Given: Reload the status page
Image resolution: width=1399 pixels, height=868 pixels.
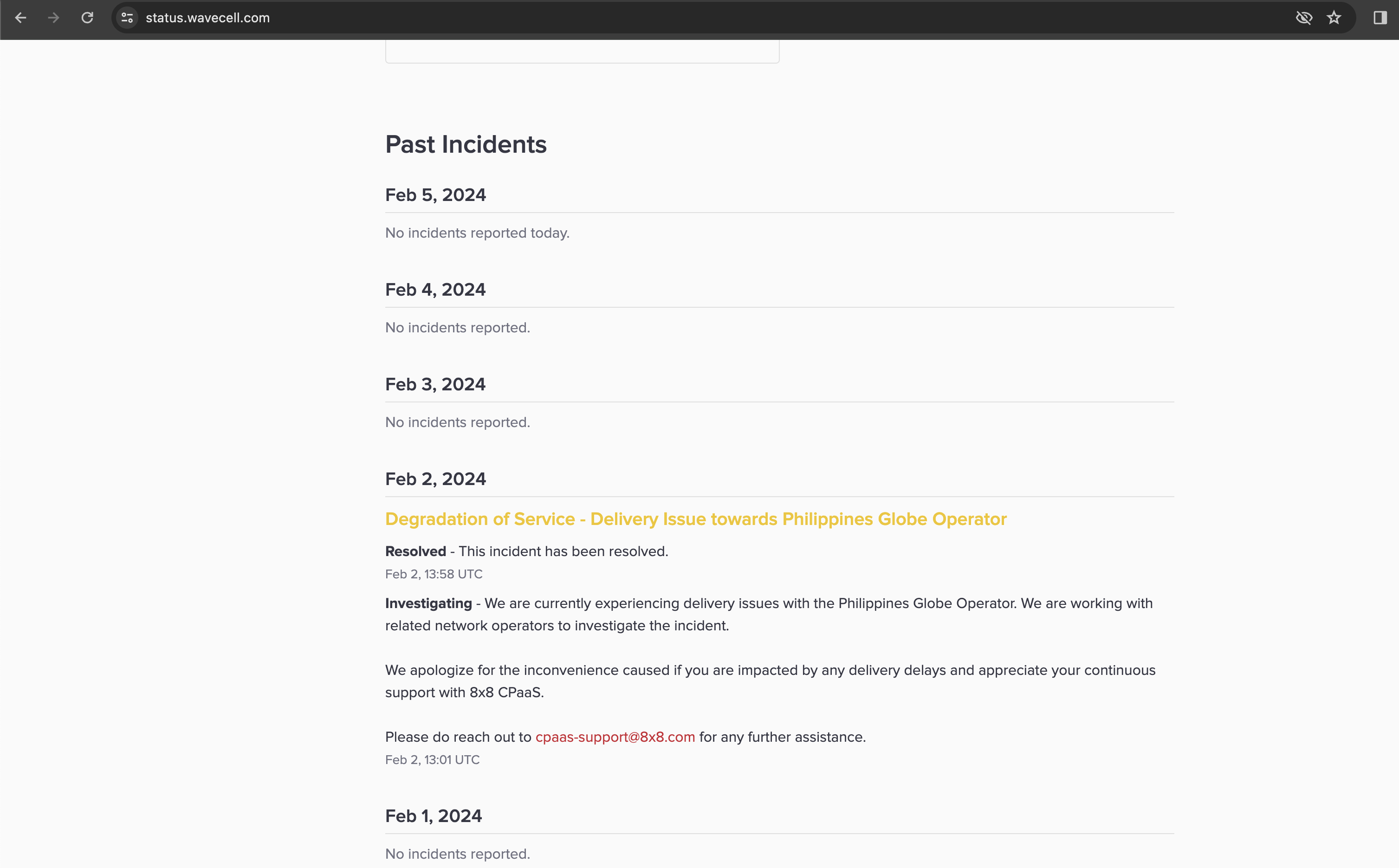Looking at the screenshot, I should (87, 18).
